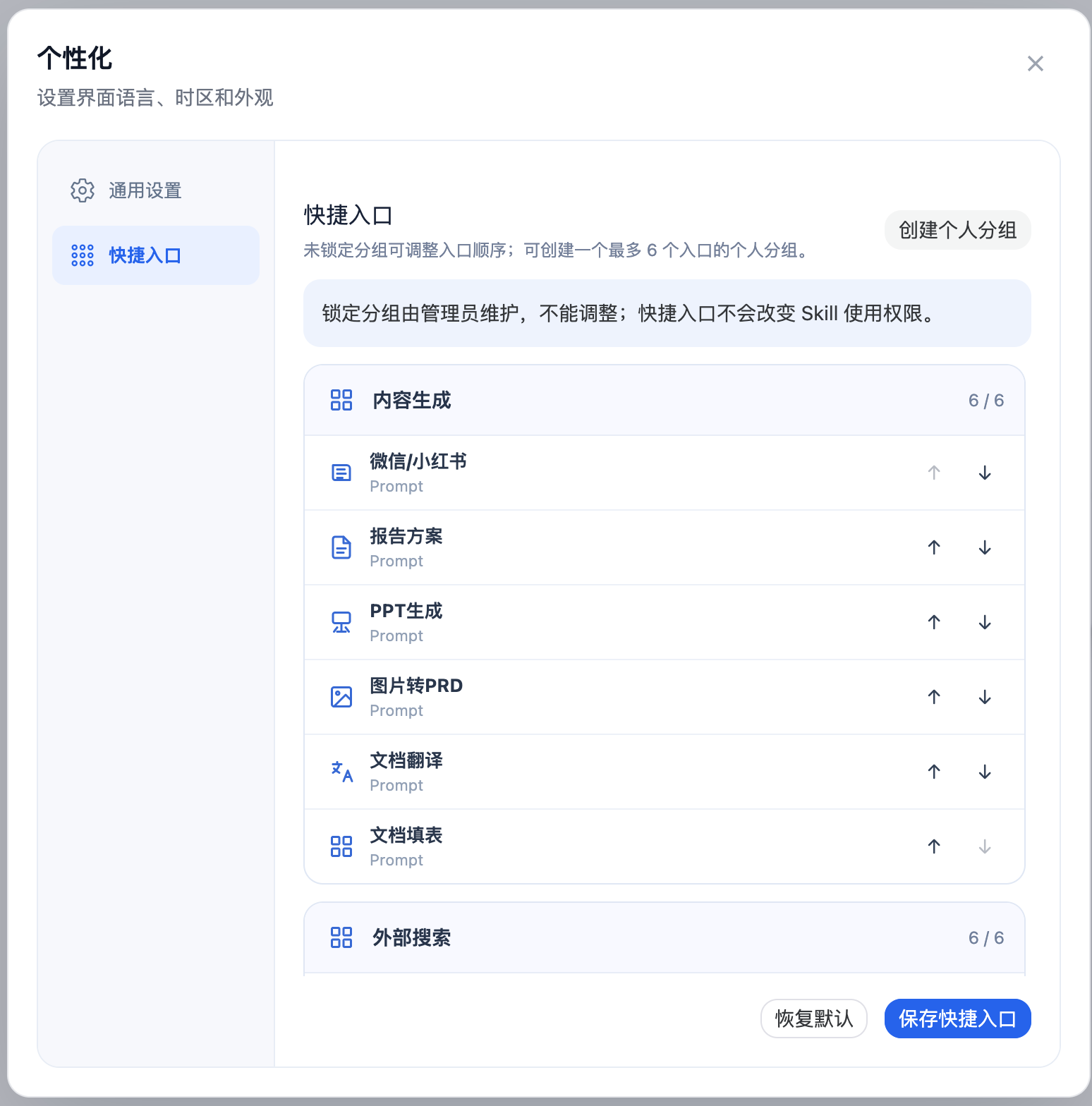1092x1106 pixels.
Task: Click 恢复默认 to reset shortcuts
Action: [814, 1019]
